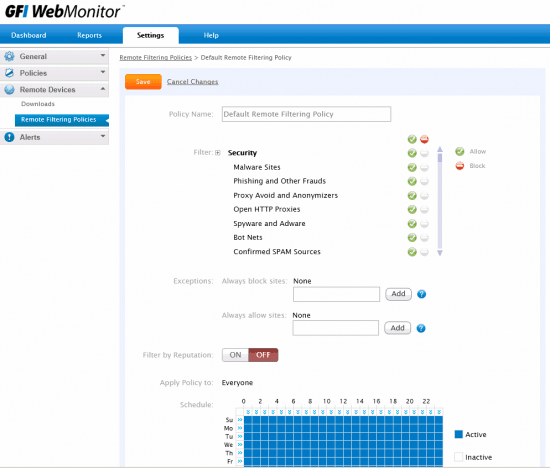Select the Sunday row arrow in schedule
Image resolution: width=550 pixels, height=468 pixels.
(240, 420)
